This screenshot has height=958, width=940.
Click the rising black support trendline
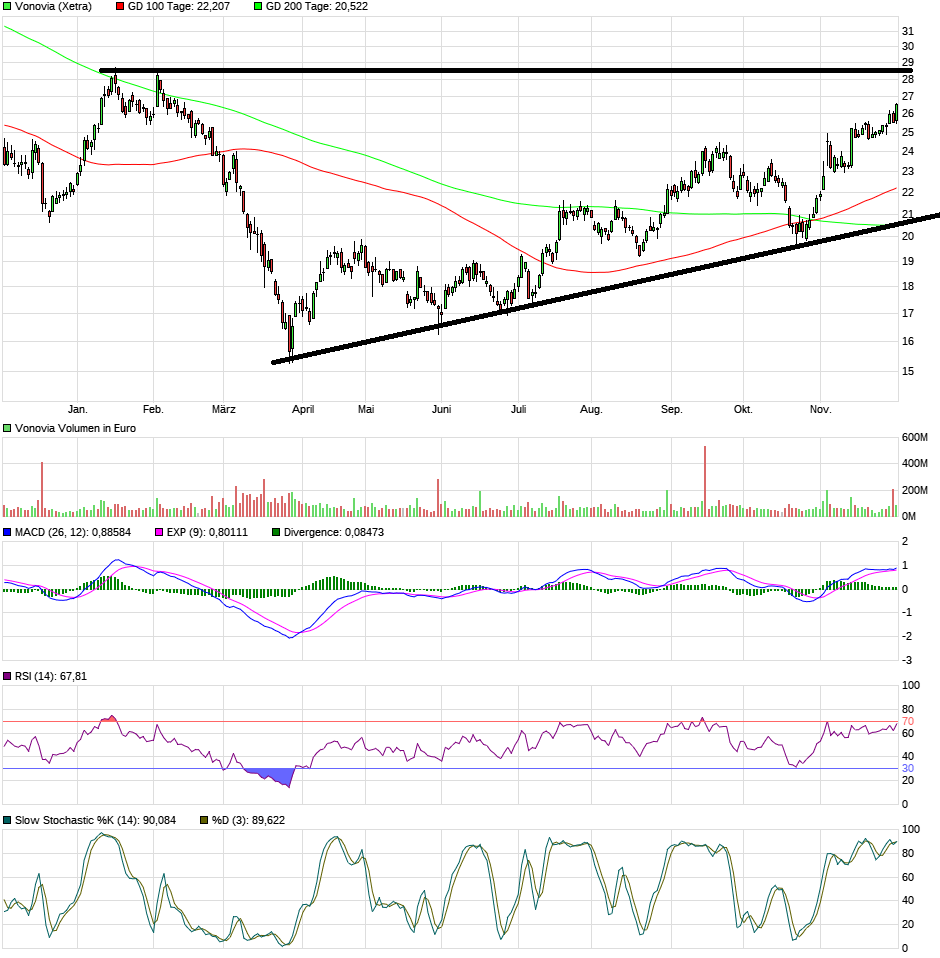pyautogui.click(x=606, y=288)
